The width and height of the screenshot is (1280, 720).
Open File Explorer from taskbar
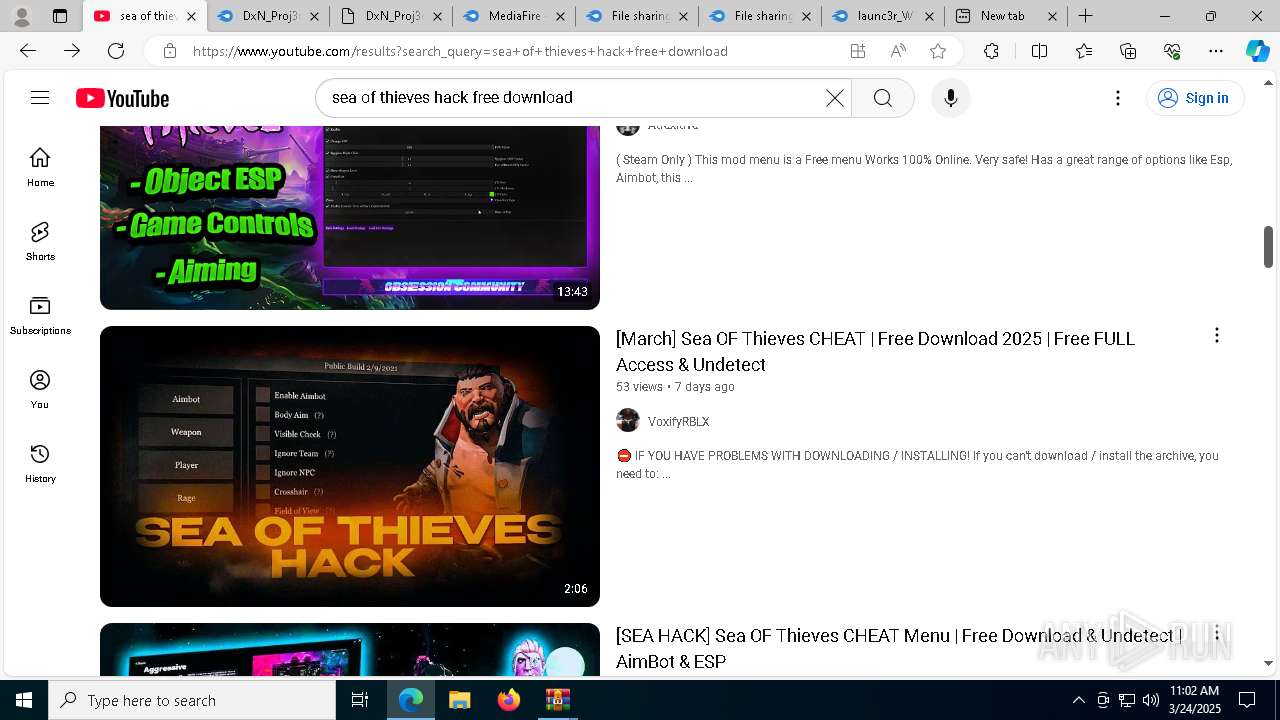tap(459, 700)
